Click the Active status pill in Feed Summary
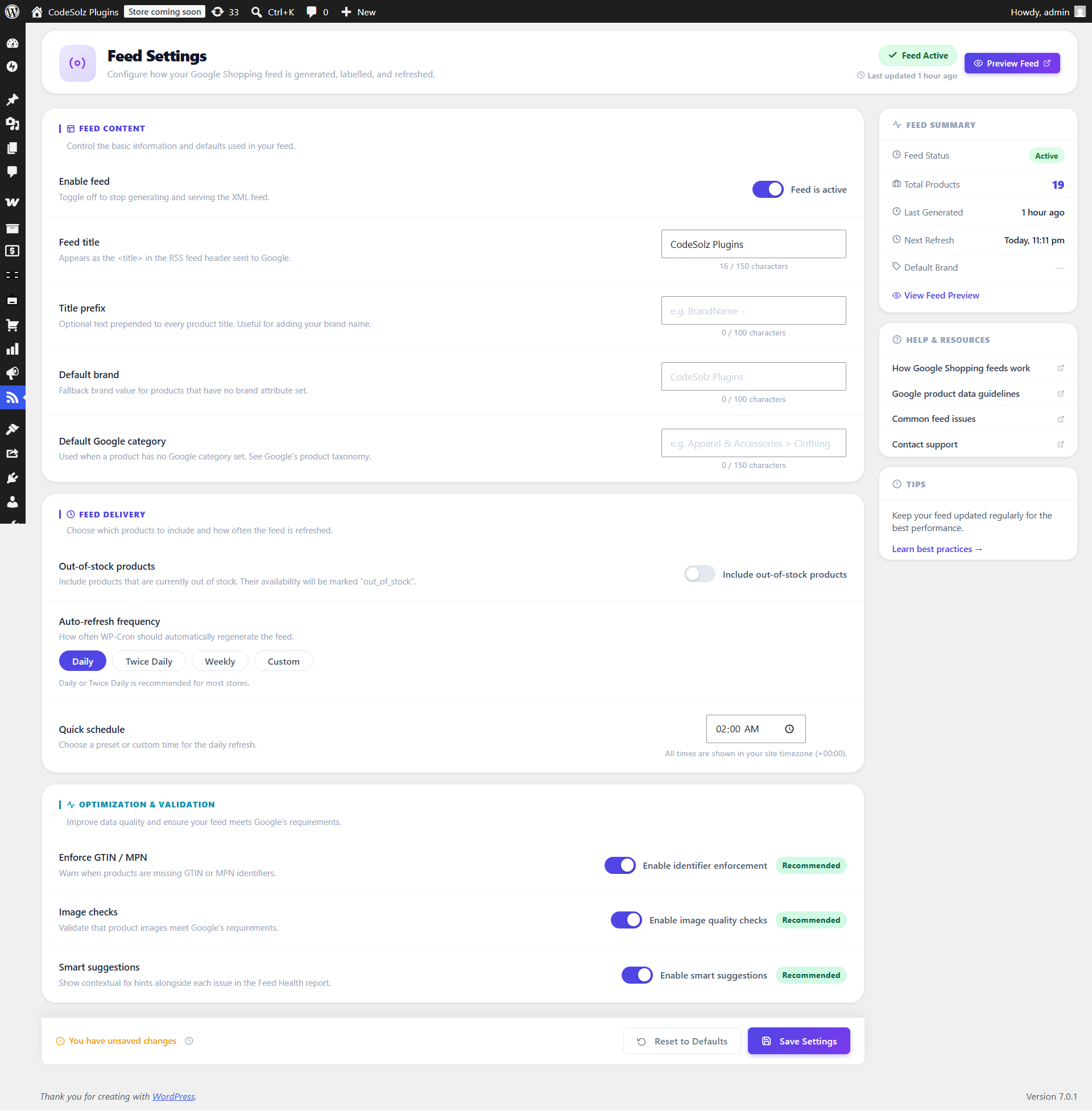This screenshot has height=1111, width=1092. point(1046,155)
